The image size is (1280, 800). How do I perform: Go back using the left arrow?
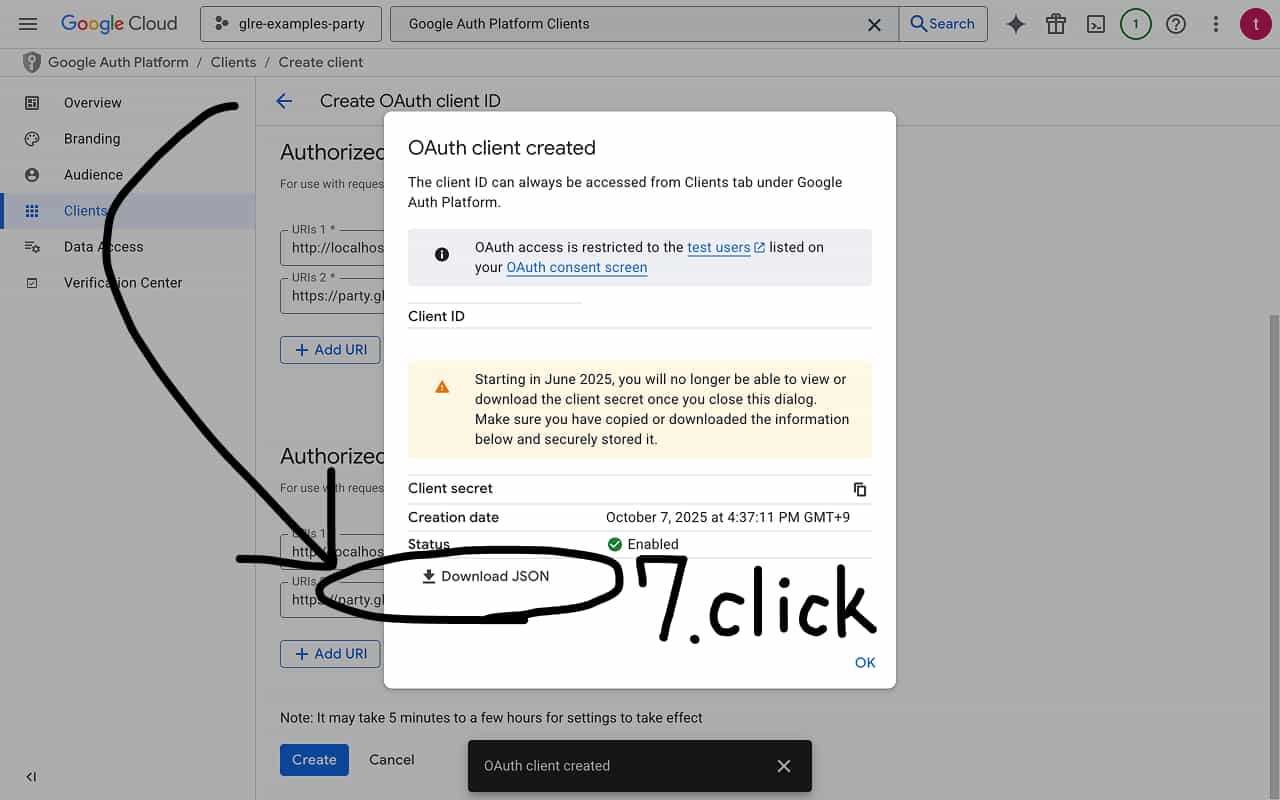[284, 101]
